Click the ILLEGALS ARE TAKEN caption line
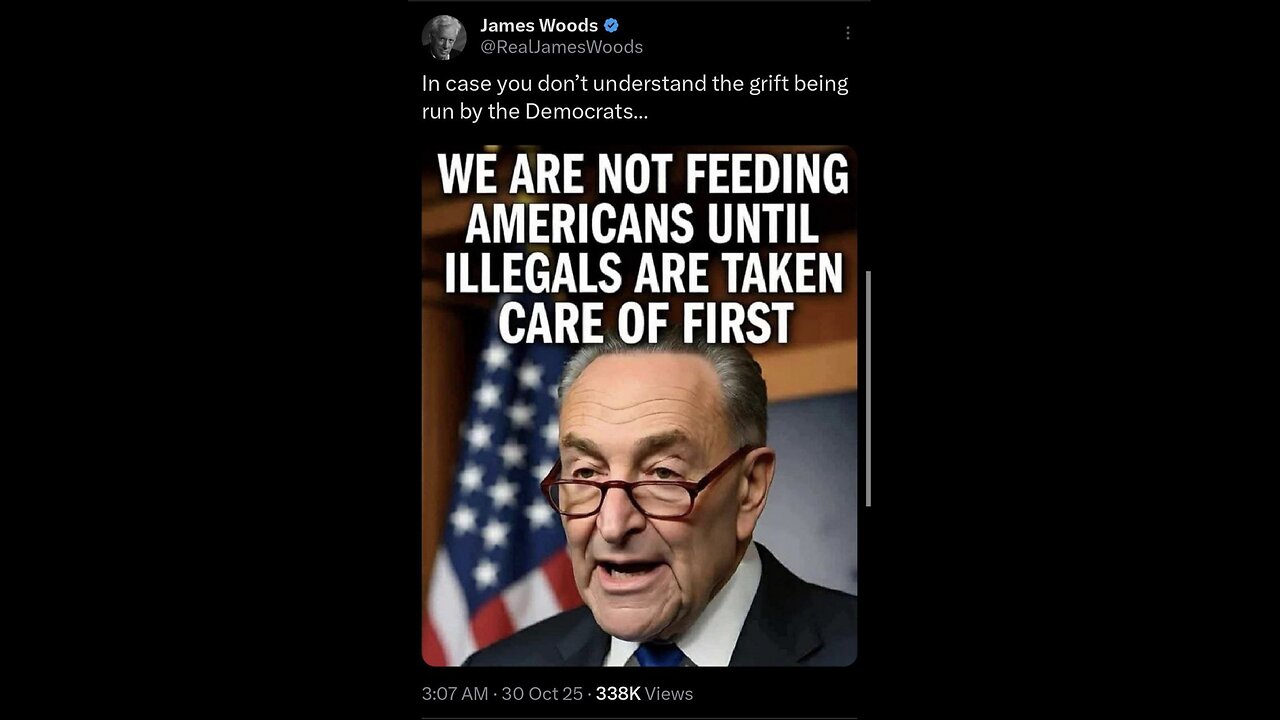 644,273
